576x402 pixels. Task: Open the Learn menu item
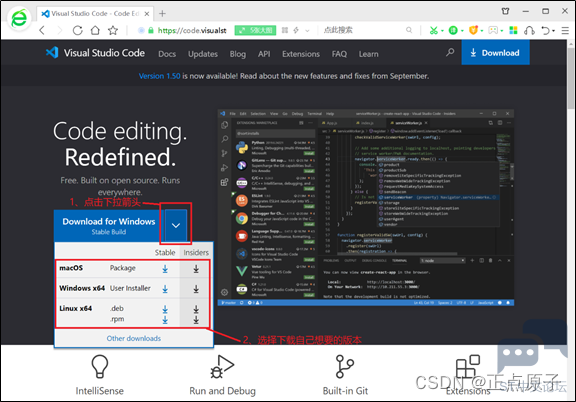point(368,54)
